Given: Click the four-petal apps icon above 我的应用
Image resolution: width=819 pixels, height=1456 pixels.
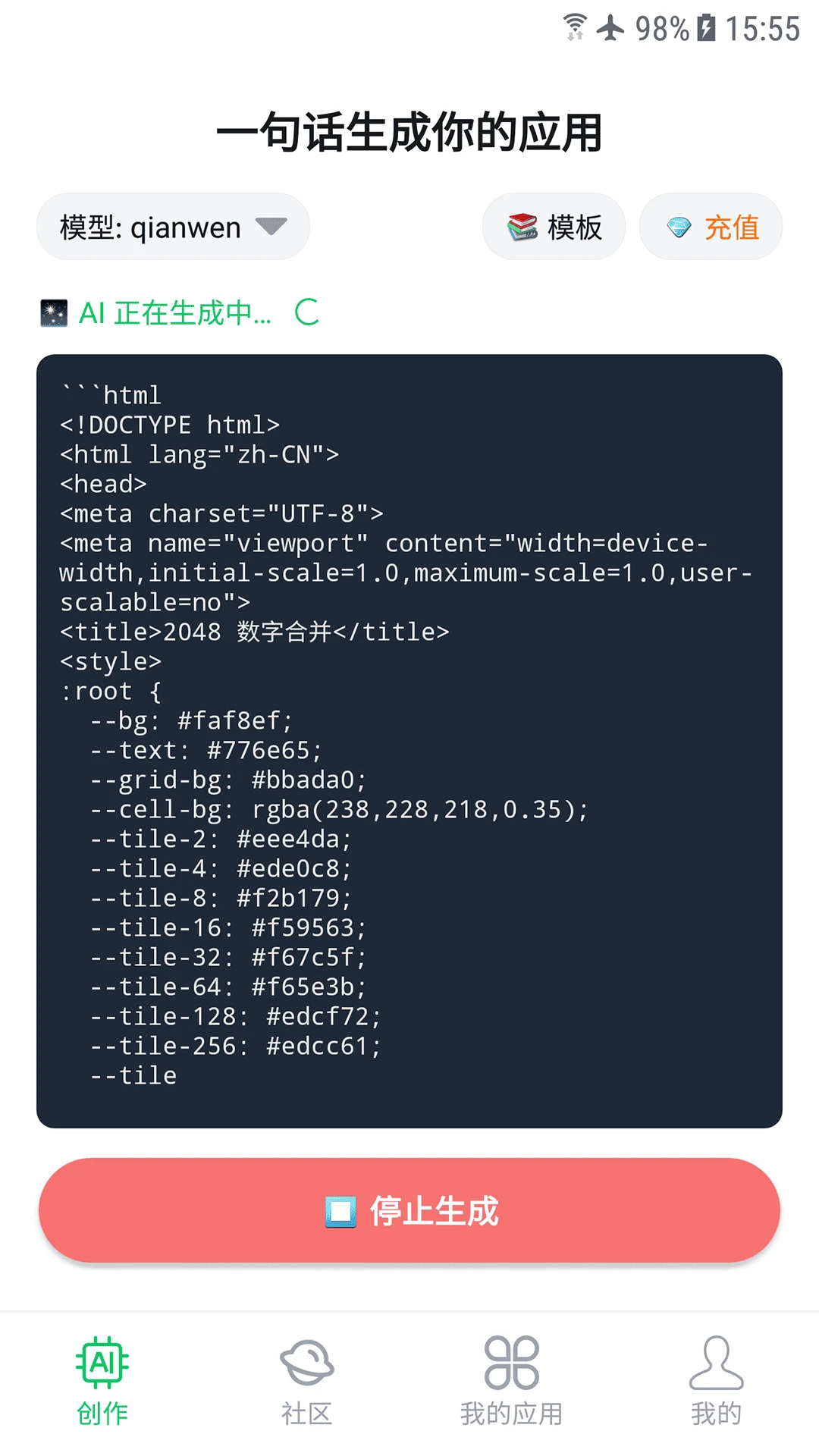Looking at the screenshot, I should click(512, 1363).
